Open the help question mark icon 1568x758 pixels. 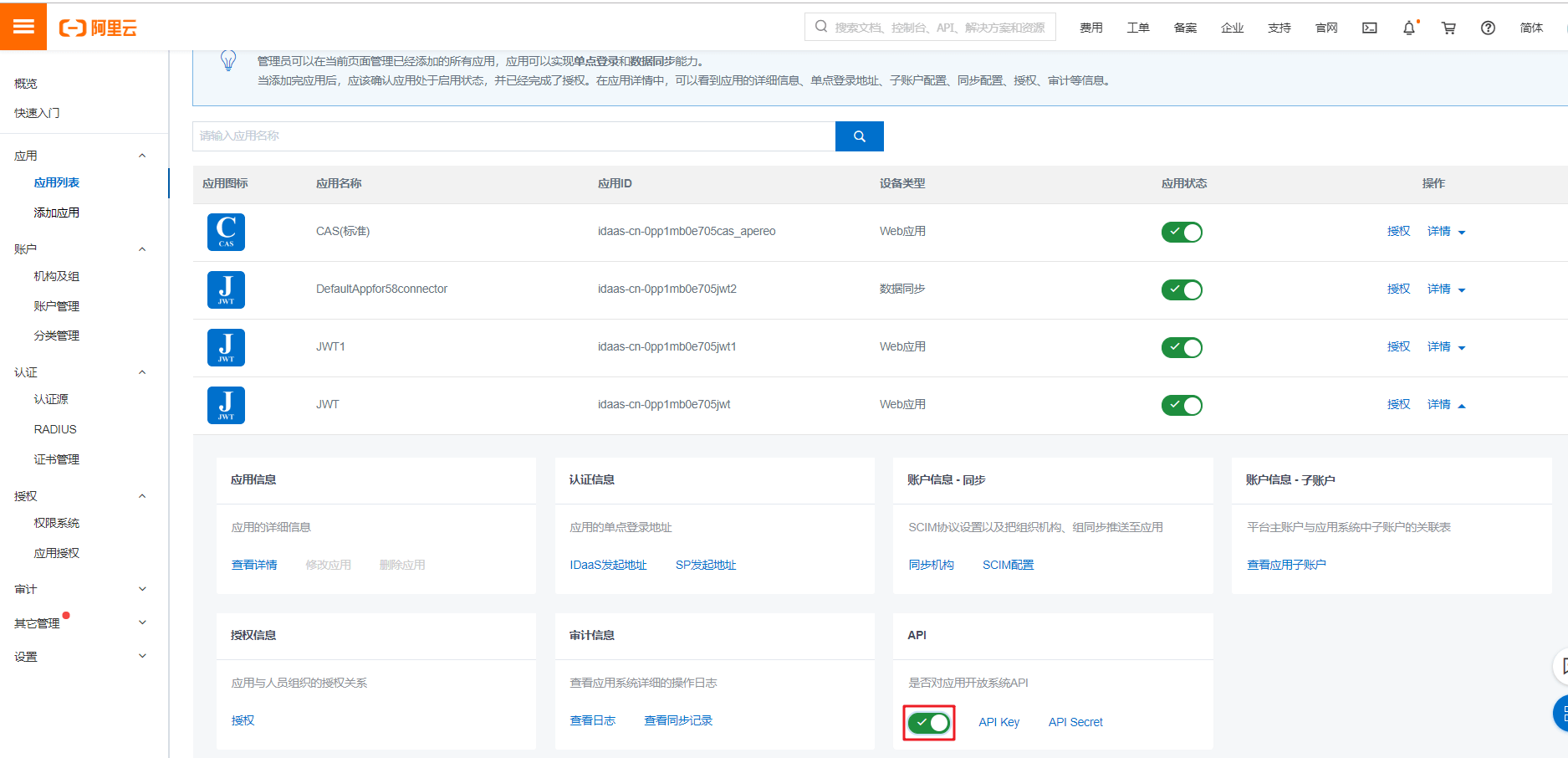coord(1488,28)
